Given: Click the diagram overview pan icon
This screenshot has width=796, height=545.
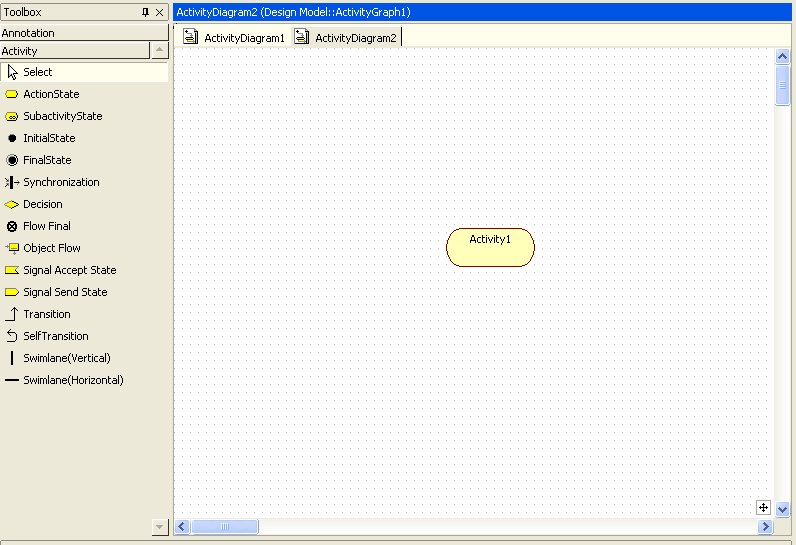Looking at the screenshot, I should (x=763, y=507).
